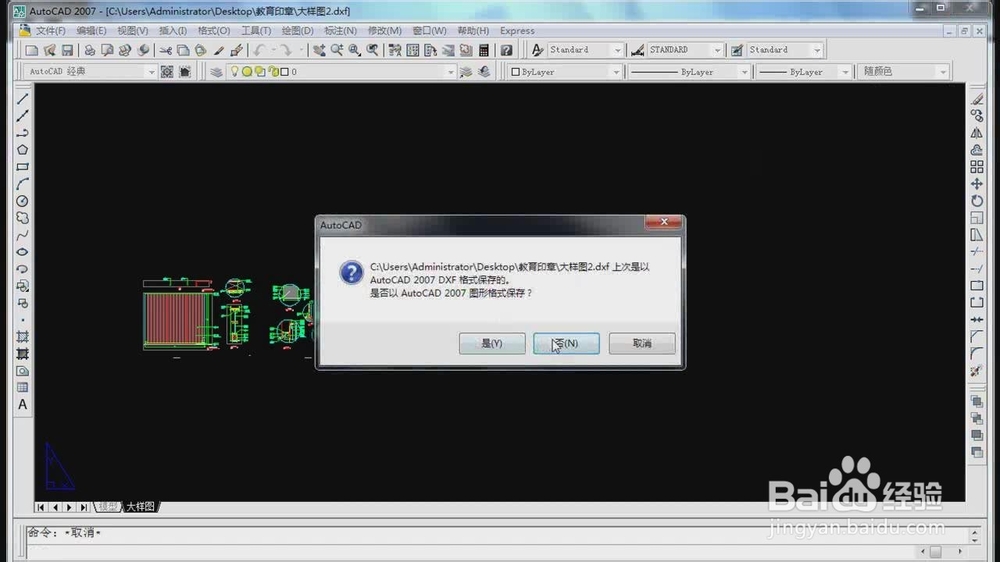Toggle layer 0 freeze sun icon
The height and width of the screenshot is (562, 1000).
click(247, 71)
